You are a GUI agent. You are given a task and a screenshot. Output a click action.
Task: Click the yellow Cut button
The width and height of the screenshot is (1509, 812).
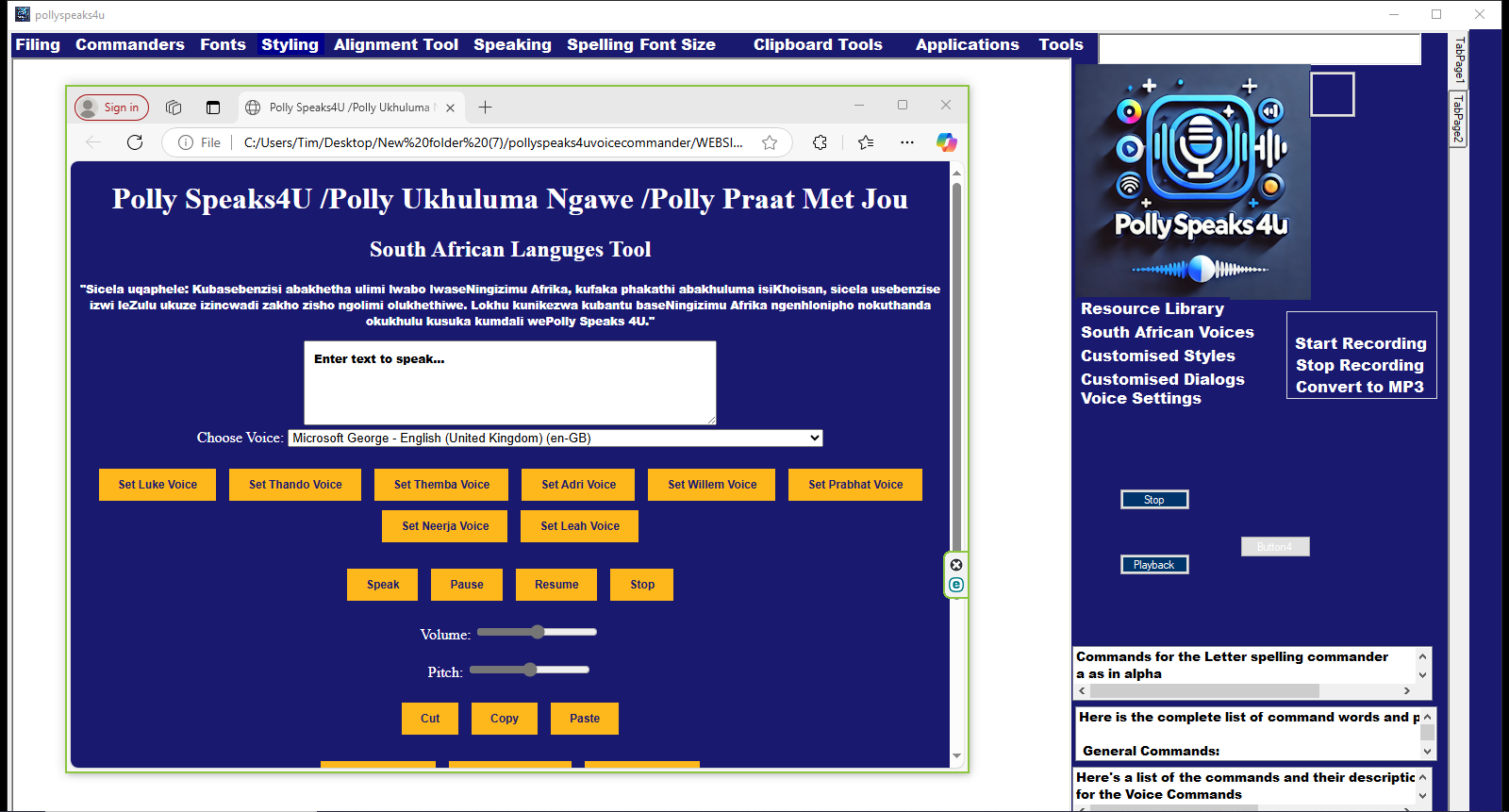coord(430,719)
